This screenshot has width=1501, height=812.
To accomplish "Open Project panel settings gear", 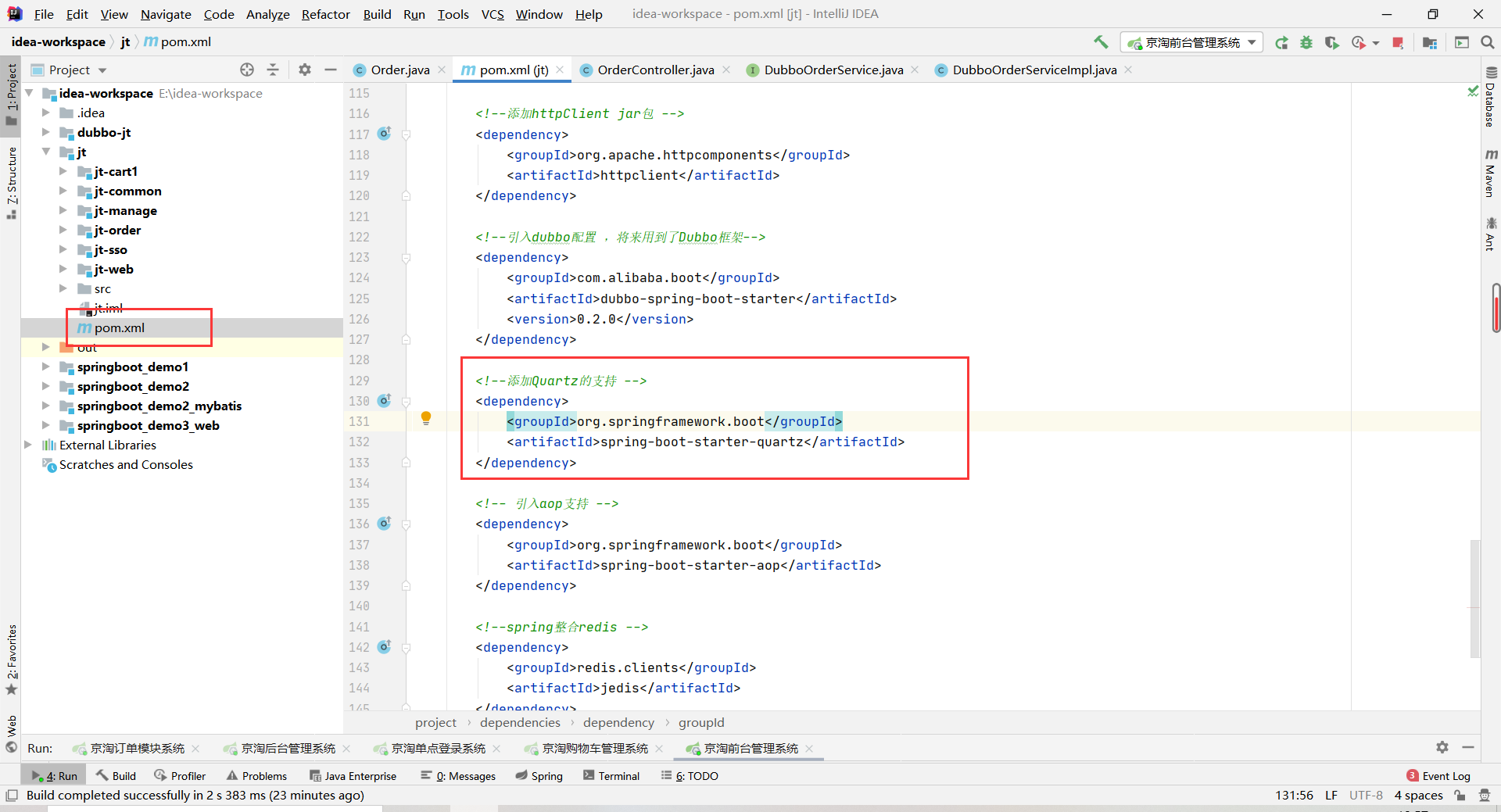I will pyautogui.click(x=305, y=70).
